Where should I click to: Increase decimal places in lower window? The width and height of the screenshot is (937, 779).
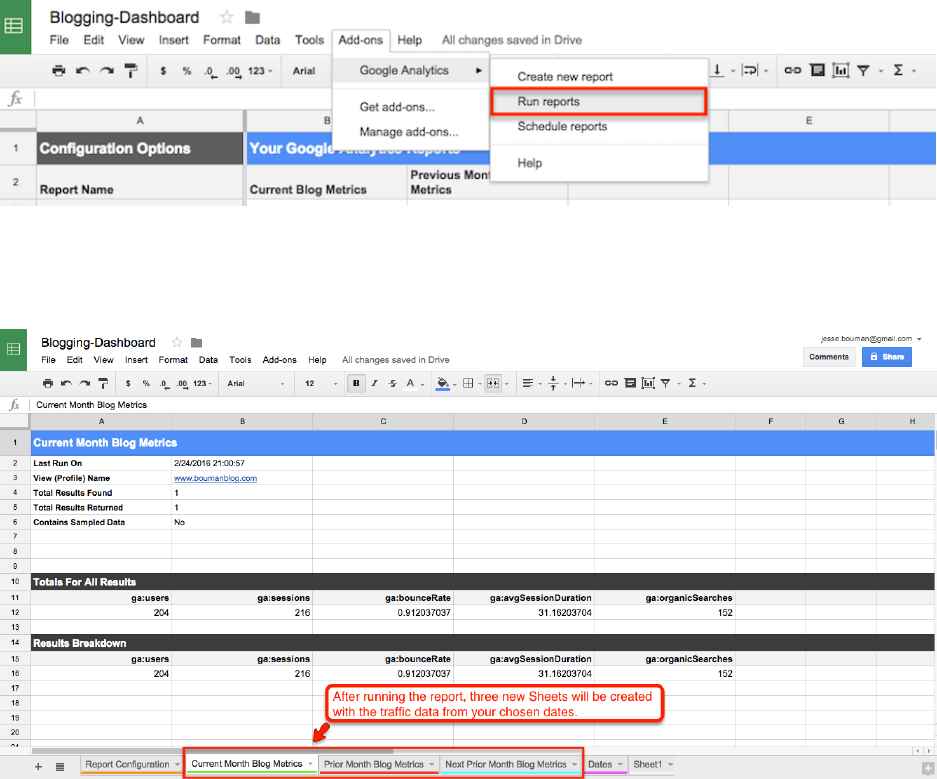click(182, 384)
